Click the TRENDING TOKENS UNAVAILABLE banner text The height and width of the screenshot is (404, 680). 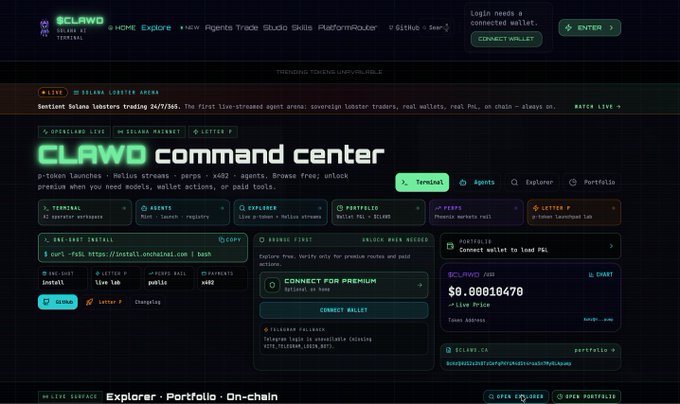click(x=329, y=72)
